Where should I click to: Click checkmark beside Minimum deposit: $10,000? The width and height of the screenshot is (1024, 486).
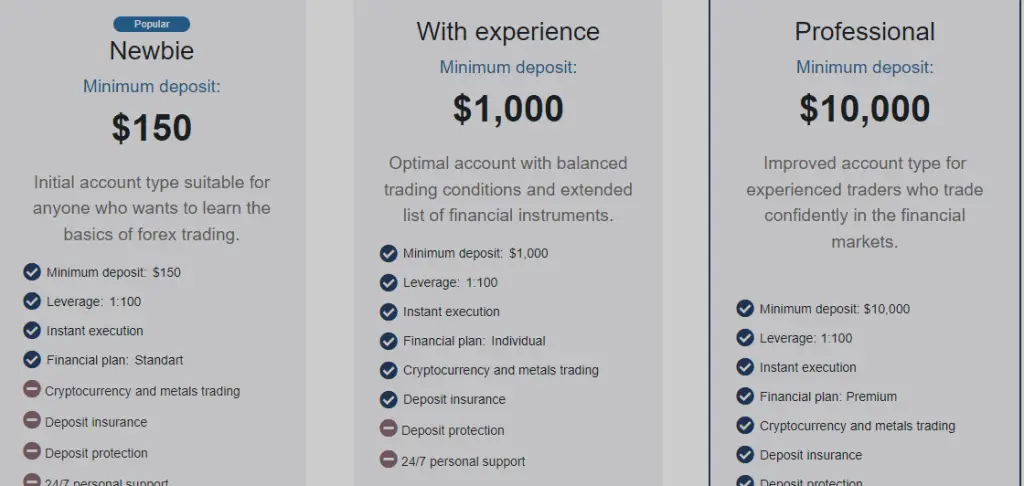click(x=745, y=308)
